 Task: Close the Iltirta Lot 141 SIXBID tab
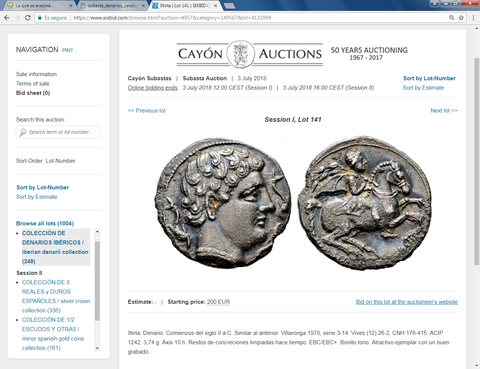click(216, 6)
